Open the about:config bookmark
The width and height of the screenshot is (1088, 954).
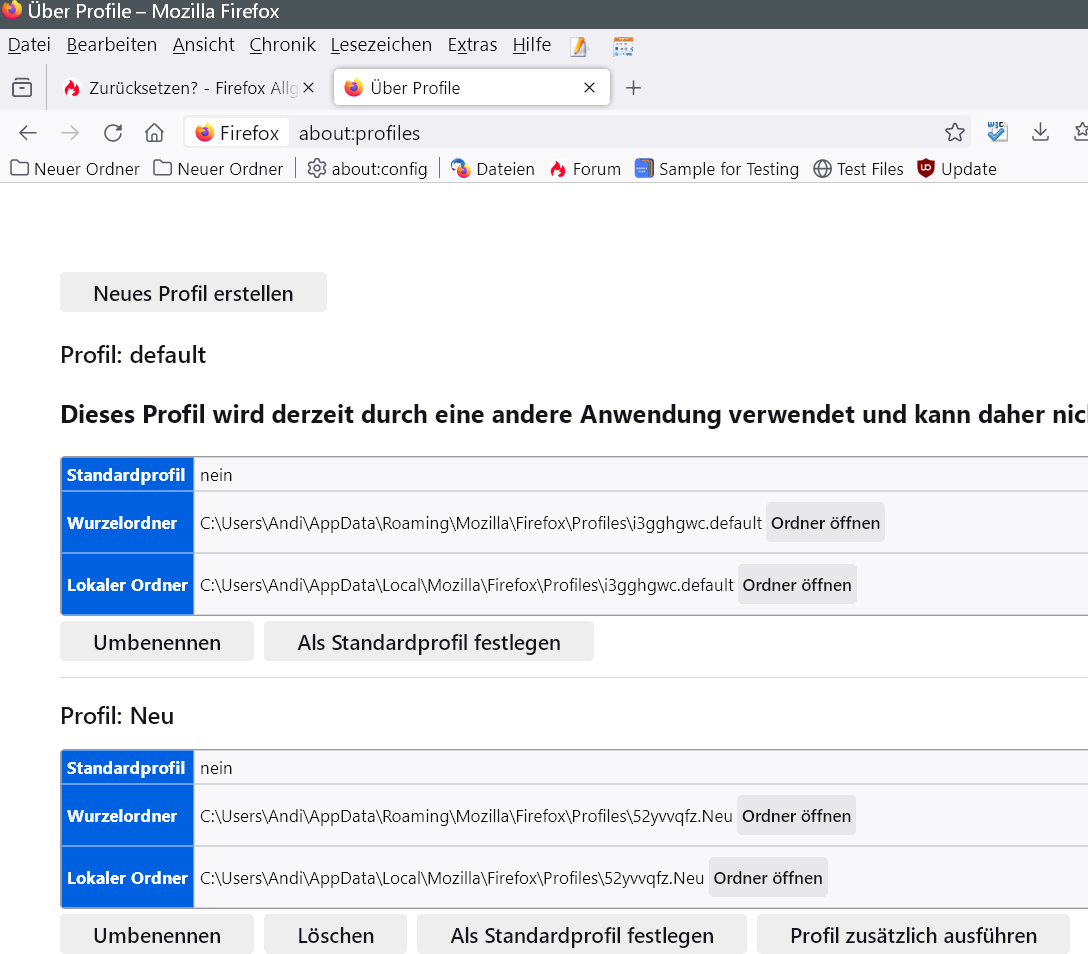367,169
